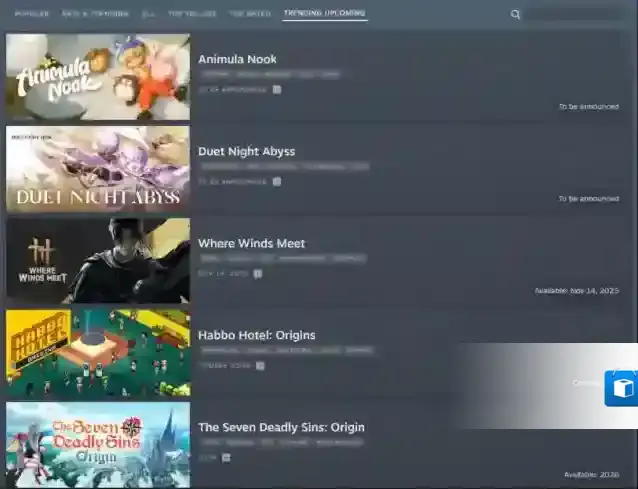Click the calendar icon under Duet Night Abyss

(277, 181)
